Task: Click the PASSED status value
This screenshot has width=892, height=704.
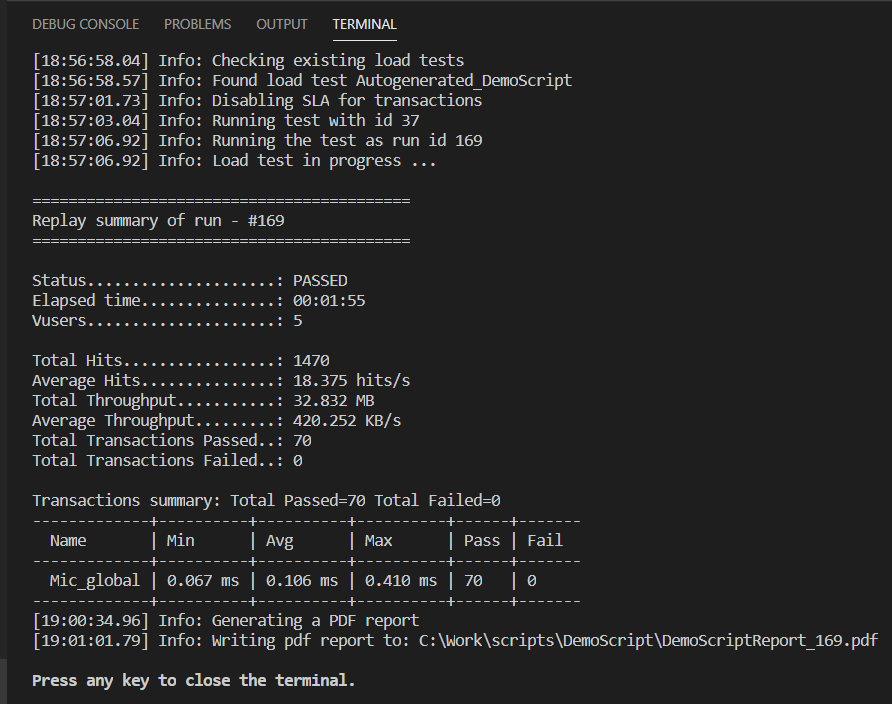Action: (x=320, y=281)
